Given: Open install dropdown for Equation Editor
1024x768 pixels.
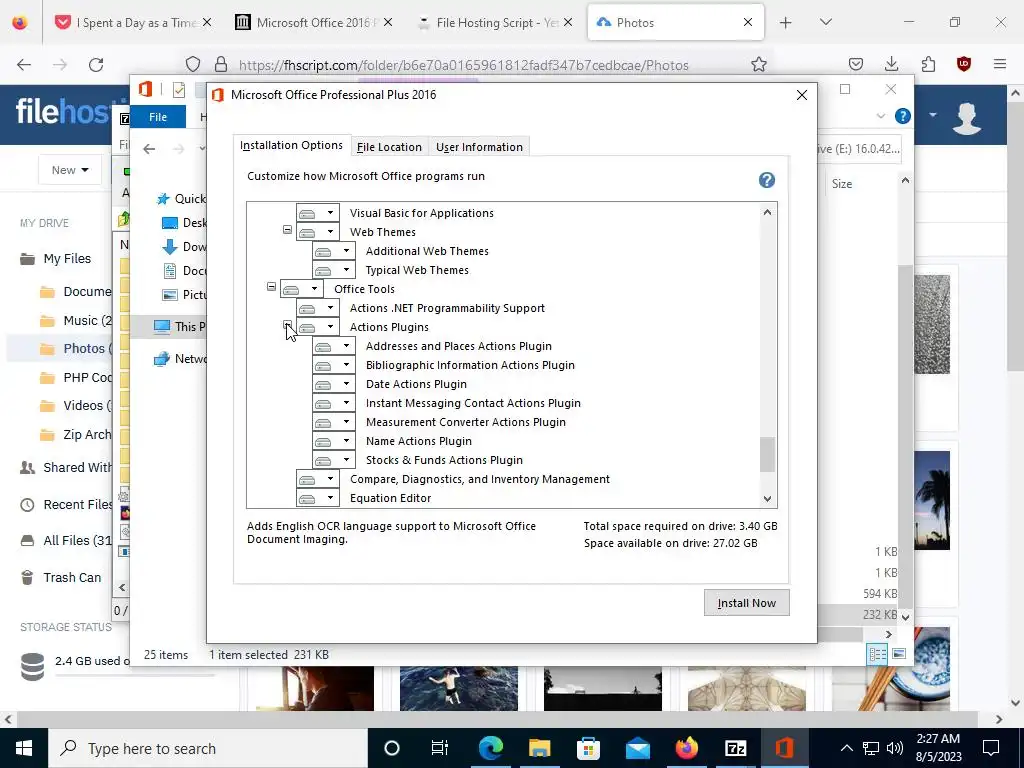Looking at the screenshot, I should click(317, 498).
